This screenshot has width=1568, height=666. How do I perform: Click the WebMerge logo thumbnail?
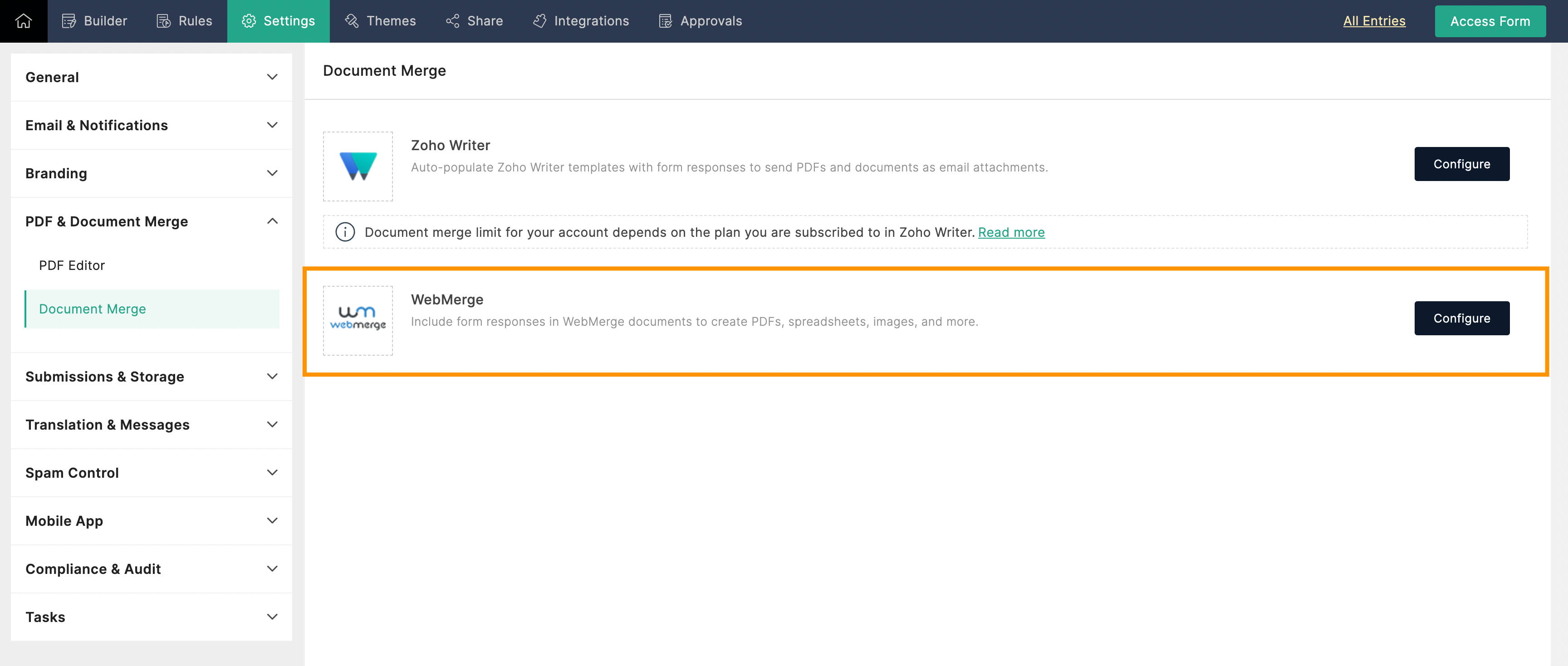[x=358, y=320]
